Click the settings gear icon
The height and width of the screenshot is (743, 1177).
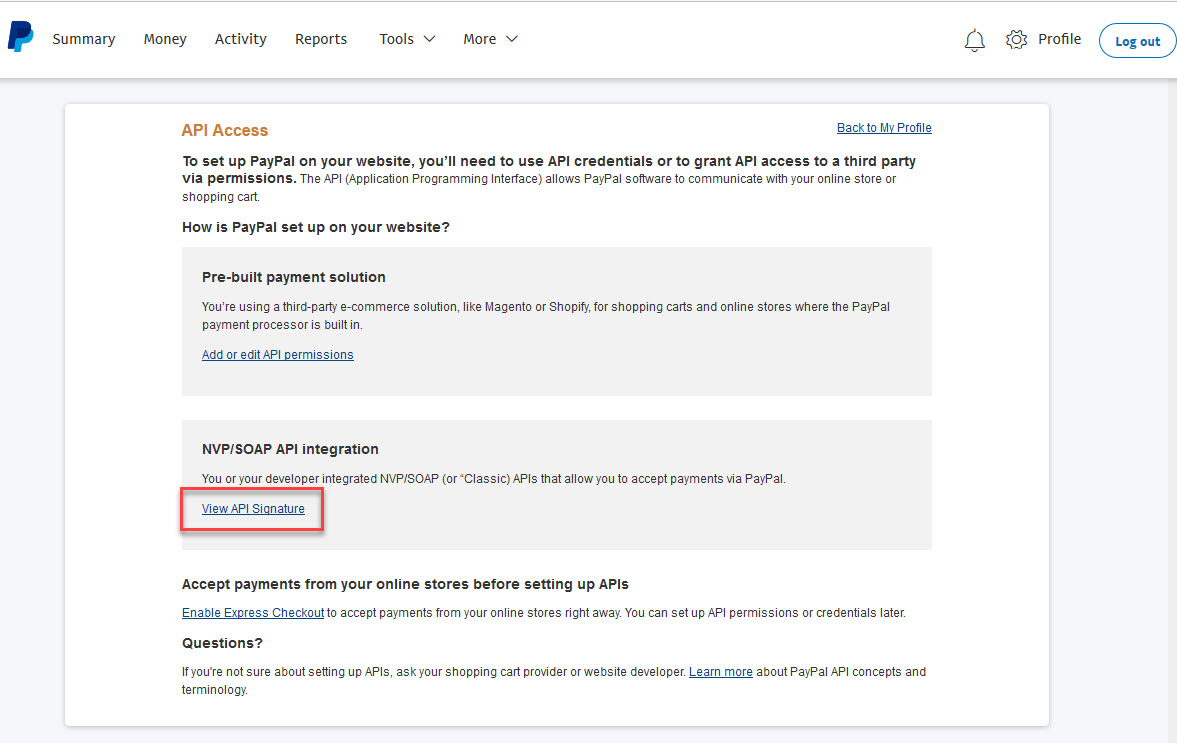(1016, 39)
